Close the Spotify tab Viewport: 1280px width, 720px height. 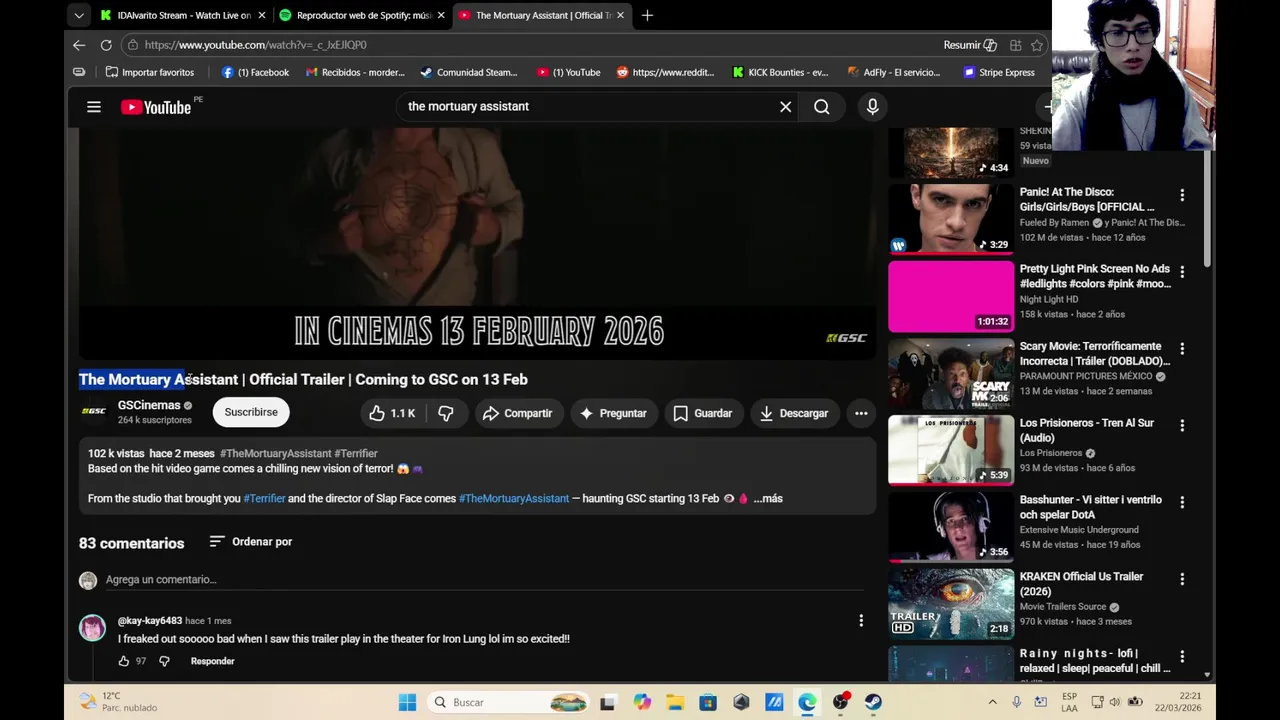click(441, 15)
